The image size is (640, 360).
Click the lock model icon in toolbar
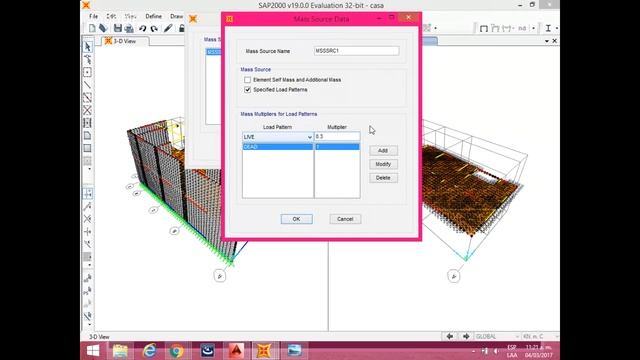point(182,28)
